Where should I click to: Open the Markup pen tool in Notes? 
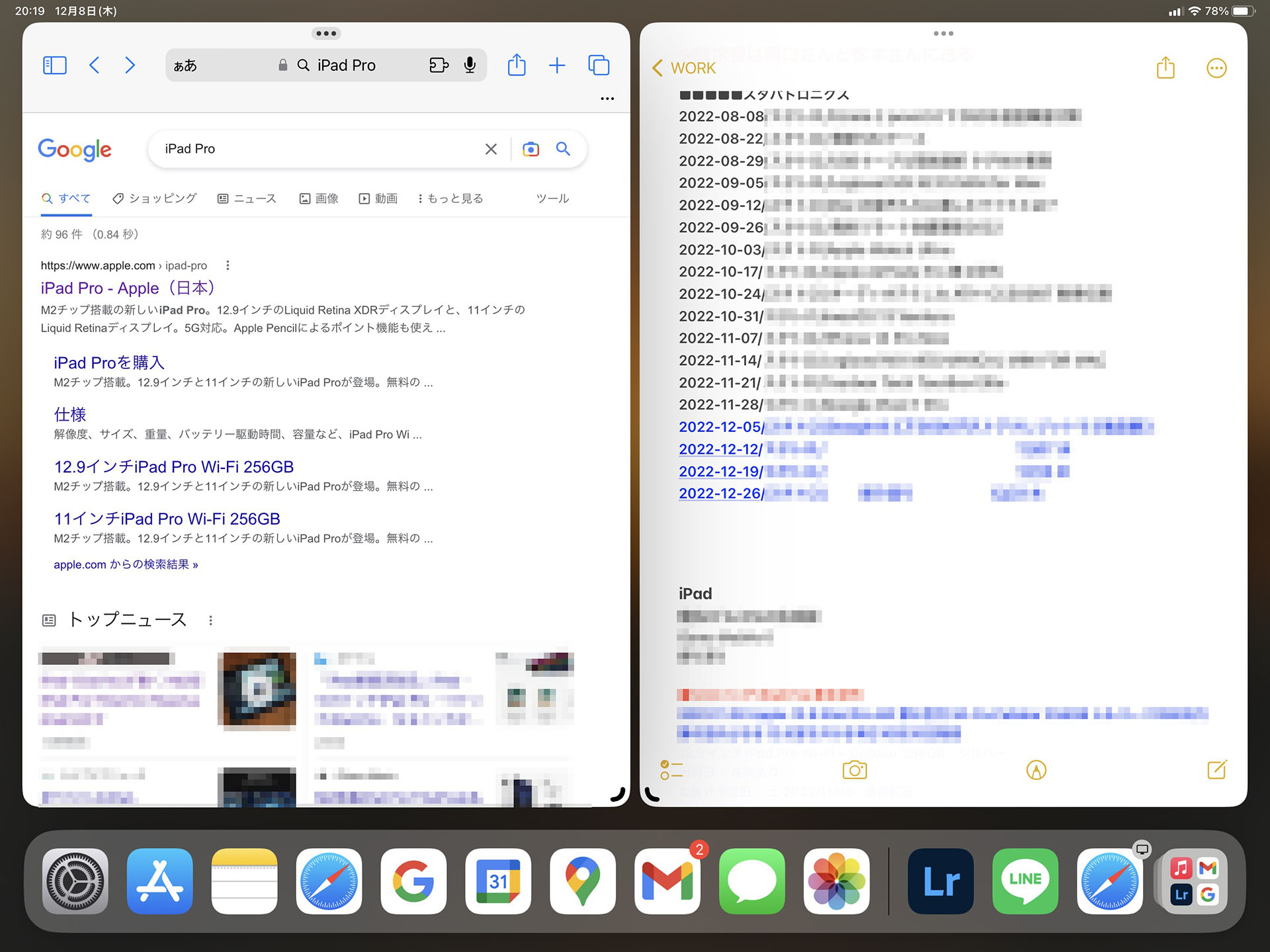(1036, 769)
